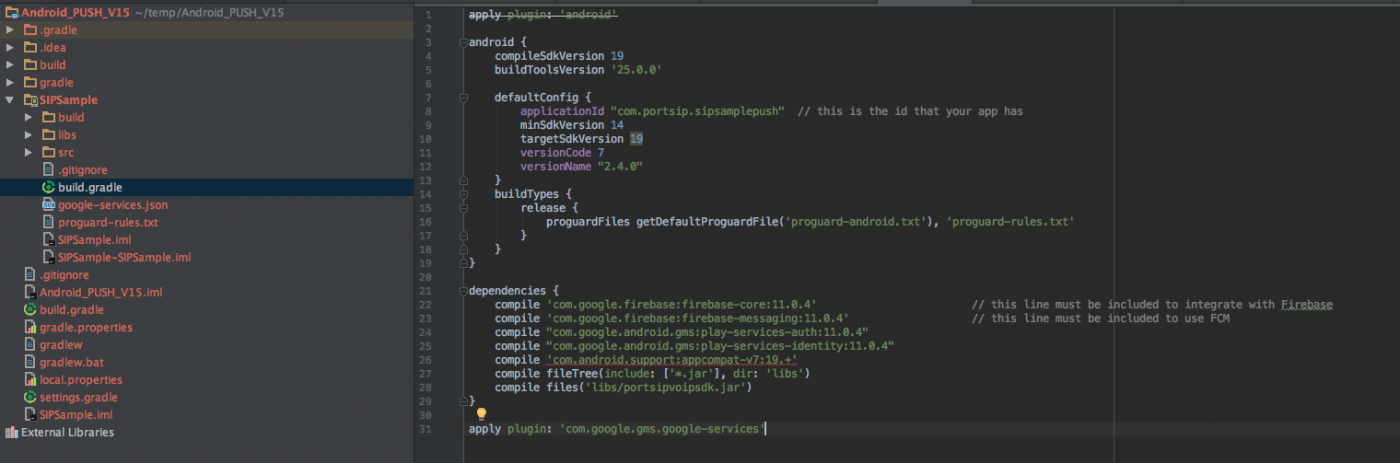Click the gradlew.bat file icon
The image size is (1400, 463).
click(x=30, y=362)
